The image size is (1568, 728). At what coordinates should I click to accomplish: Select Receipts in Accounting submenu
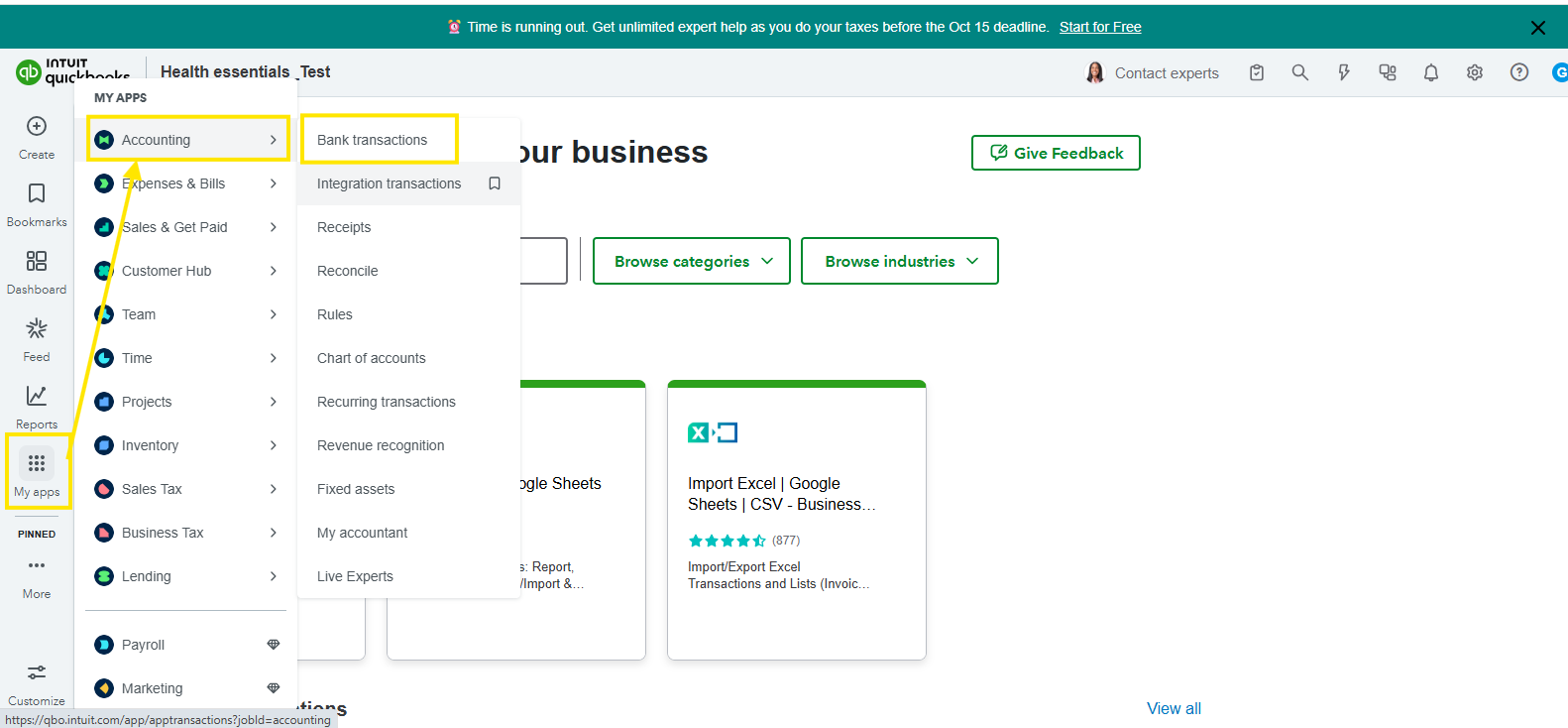[408, 227]
